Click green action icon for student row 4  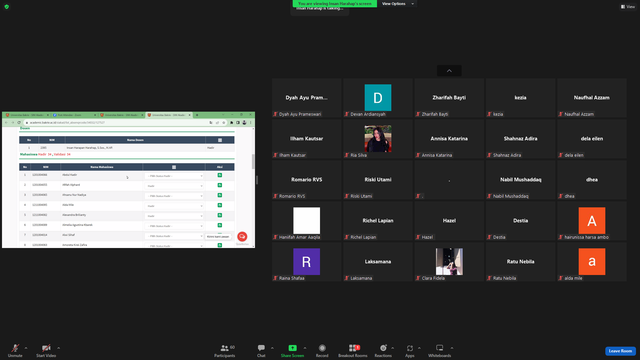tap(220, 205)
